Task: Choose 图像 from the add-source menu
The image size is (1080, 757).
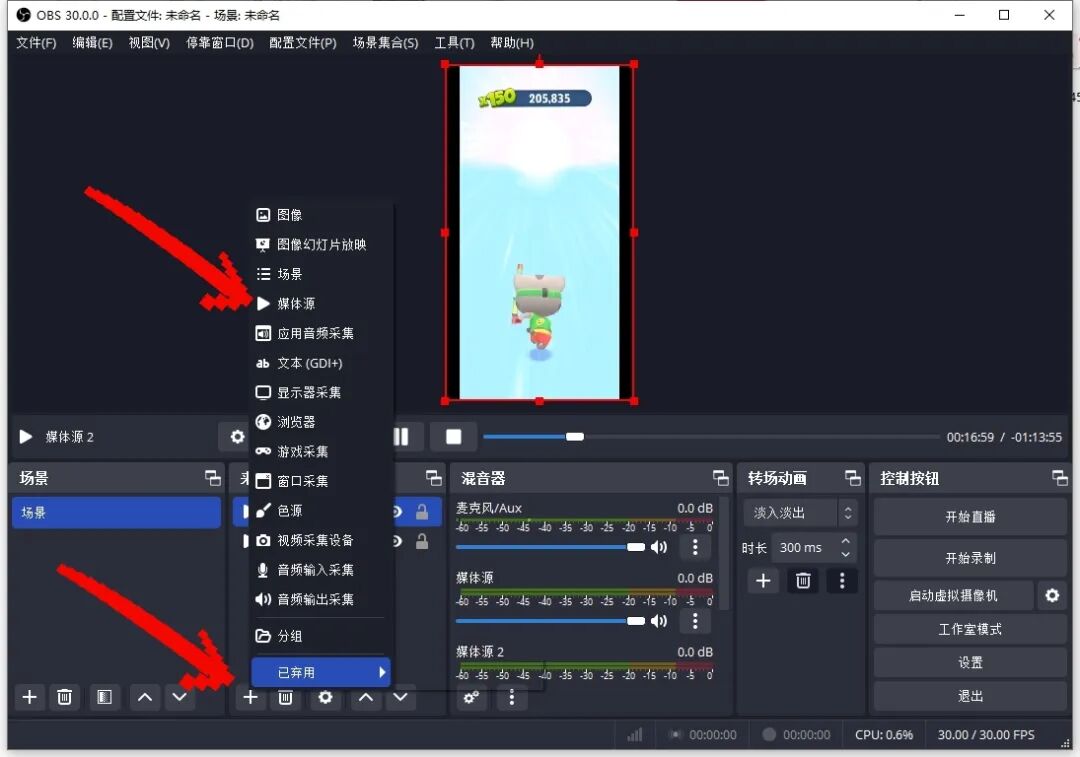Action: 321,215
